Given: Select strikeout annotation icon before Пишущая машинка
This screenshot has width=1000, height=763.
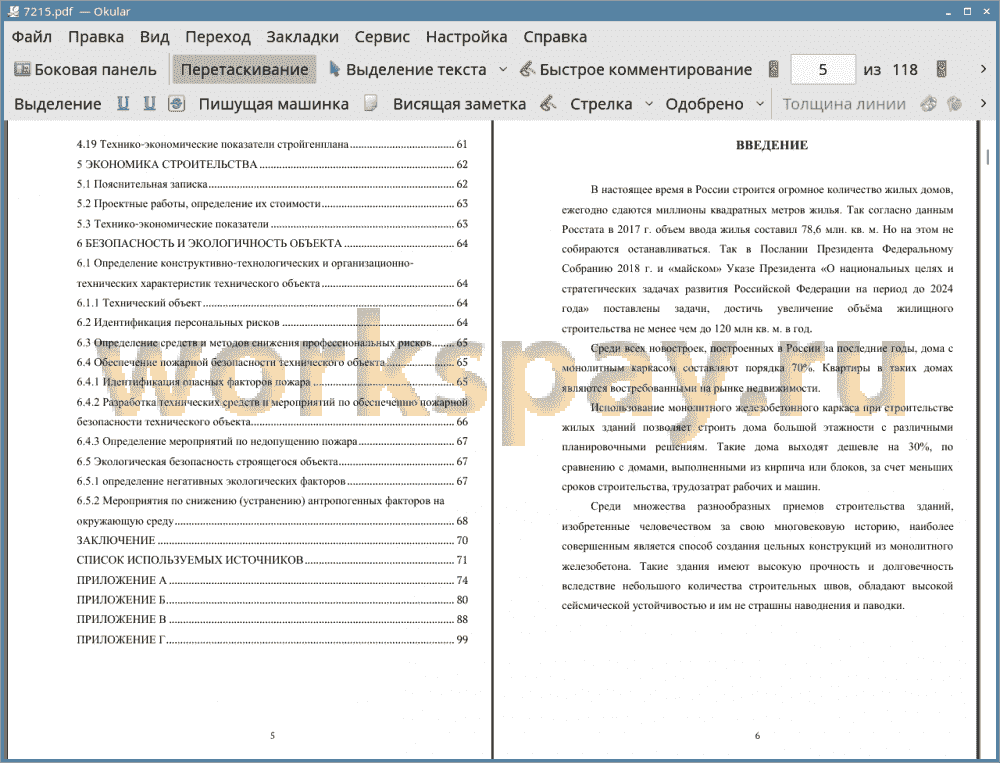Looking at the screenshot, I should tap(176, 103).
